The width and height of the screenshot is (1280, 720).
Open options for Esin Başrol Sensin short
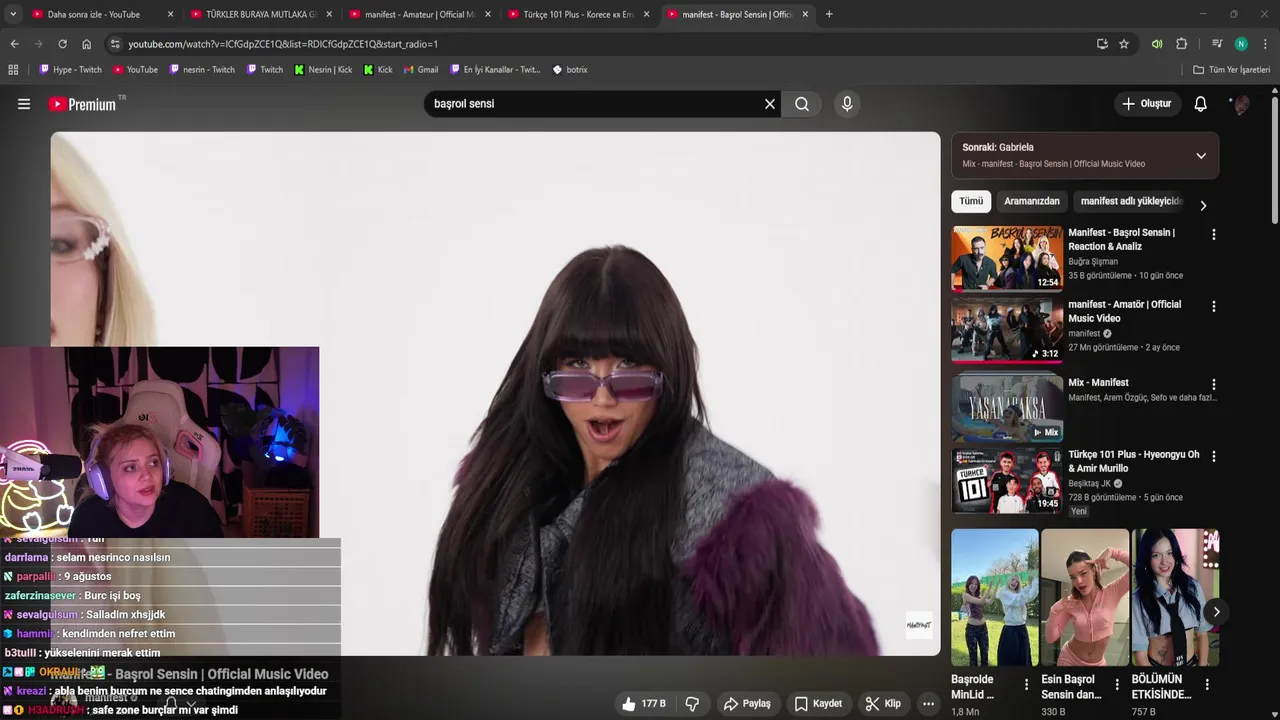[1117, 685]
